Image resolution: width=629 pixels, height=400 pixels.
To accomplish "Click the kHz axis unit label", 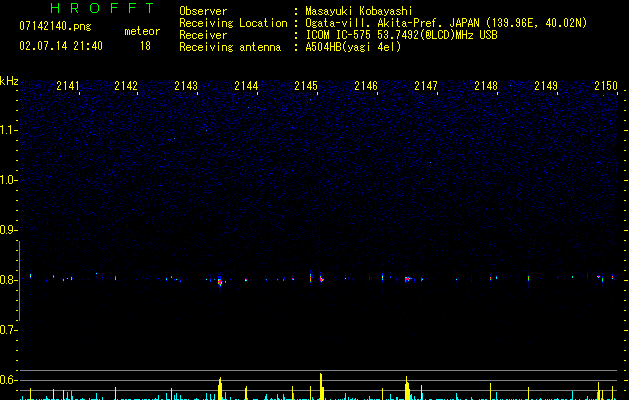I will 9,81.
